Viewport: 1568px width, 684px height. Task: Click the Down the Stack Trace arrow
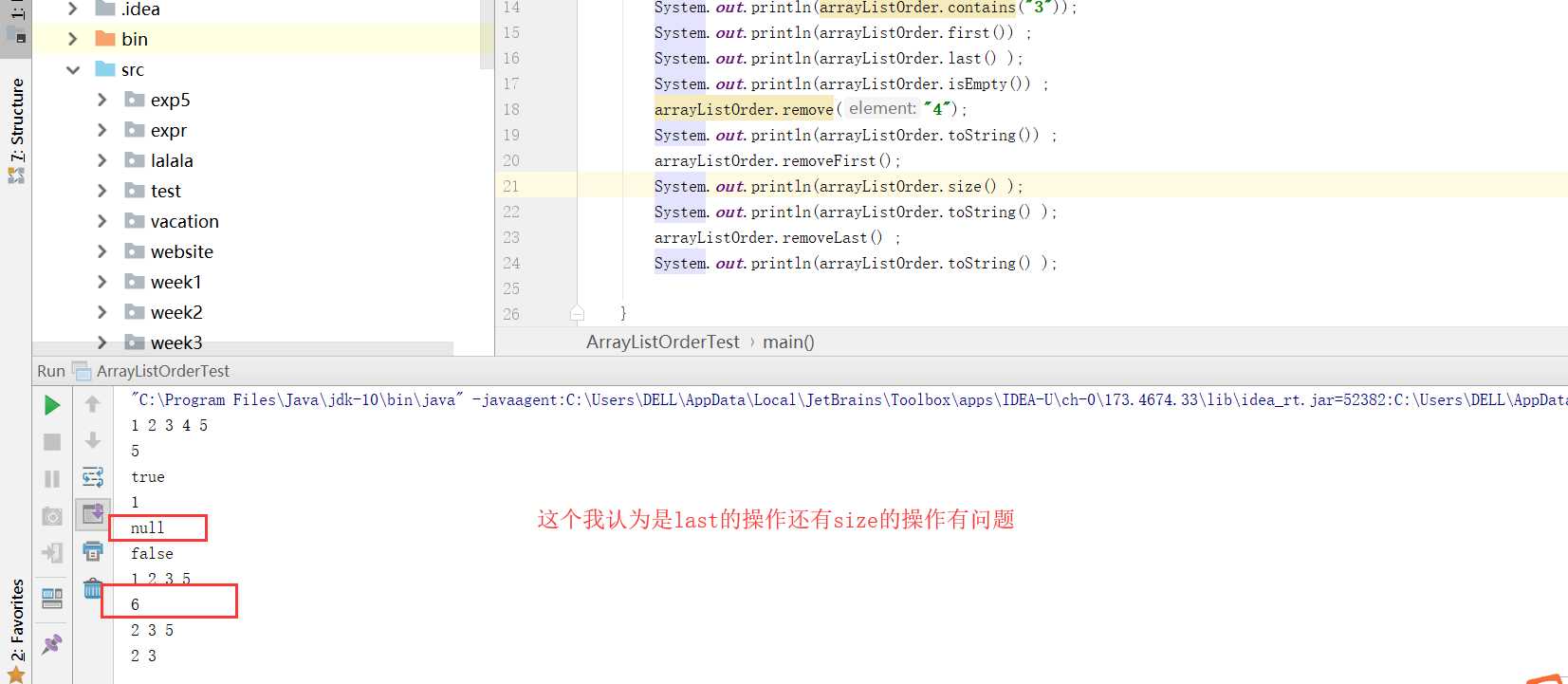pyautogui.click(x=93, y=440)
